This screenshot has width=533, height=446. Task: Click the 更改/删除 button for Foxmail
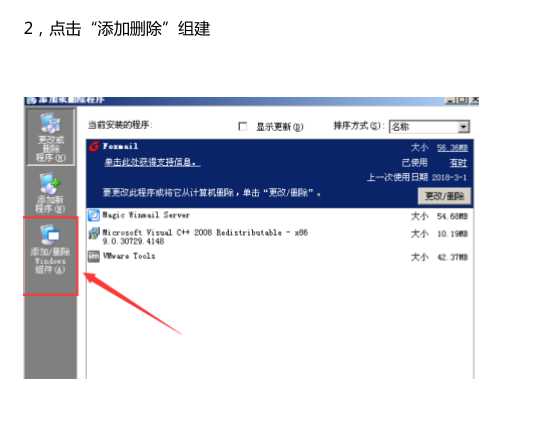[x=444, y=196]
